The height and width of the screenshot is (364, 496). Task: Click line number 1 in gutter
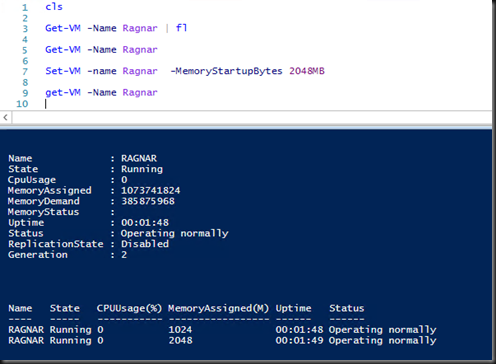pos(25,7)
